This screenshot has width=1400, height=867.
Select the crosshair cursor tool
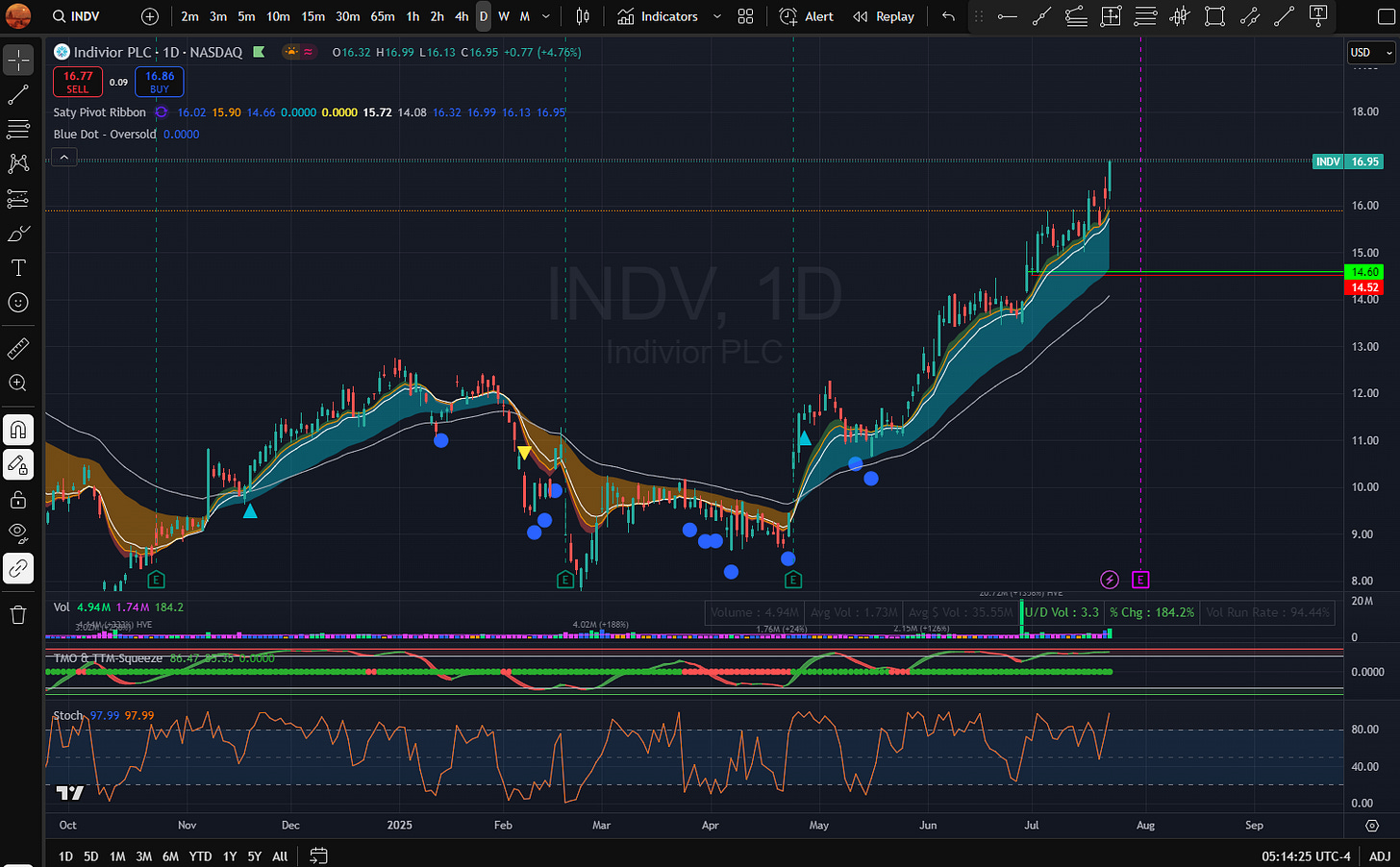[18, 60]
